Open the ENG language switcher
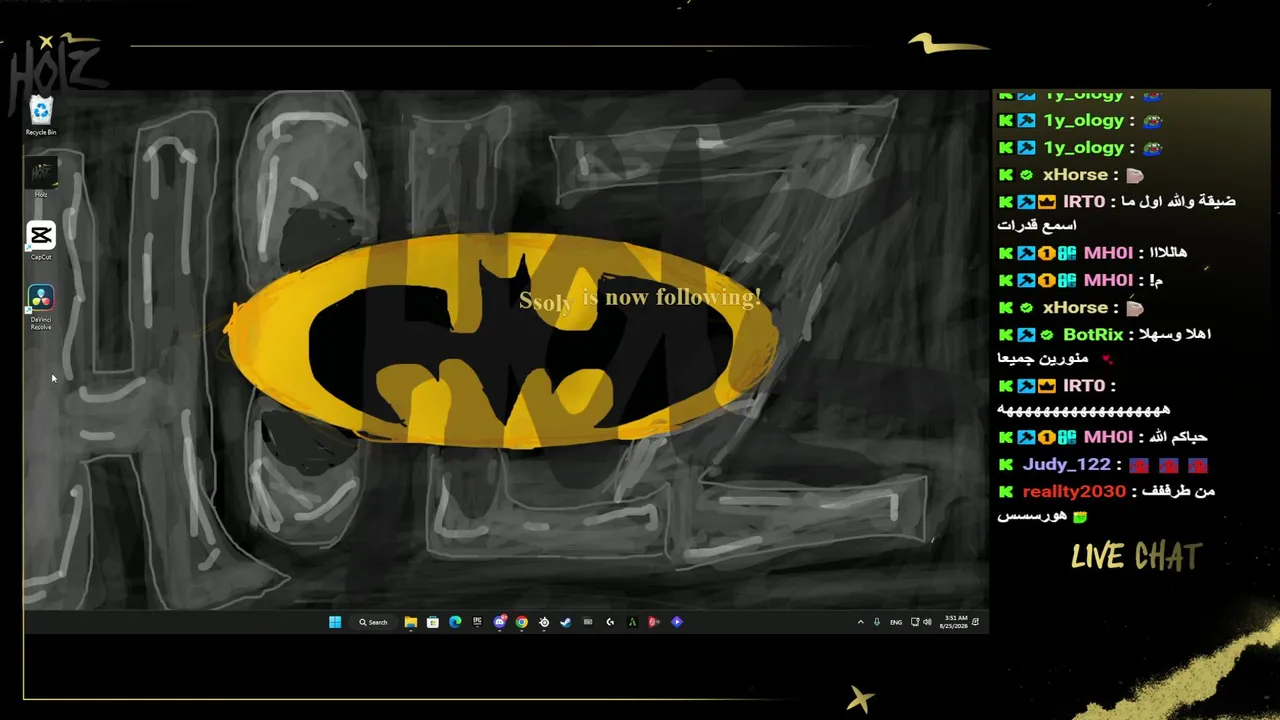Viewport: 1280px width, 720px height. (896, 622)
